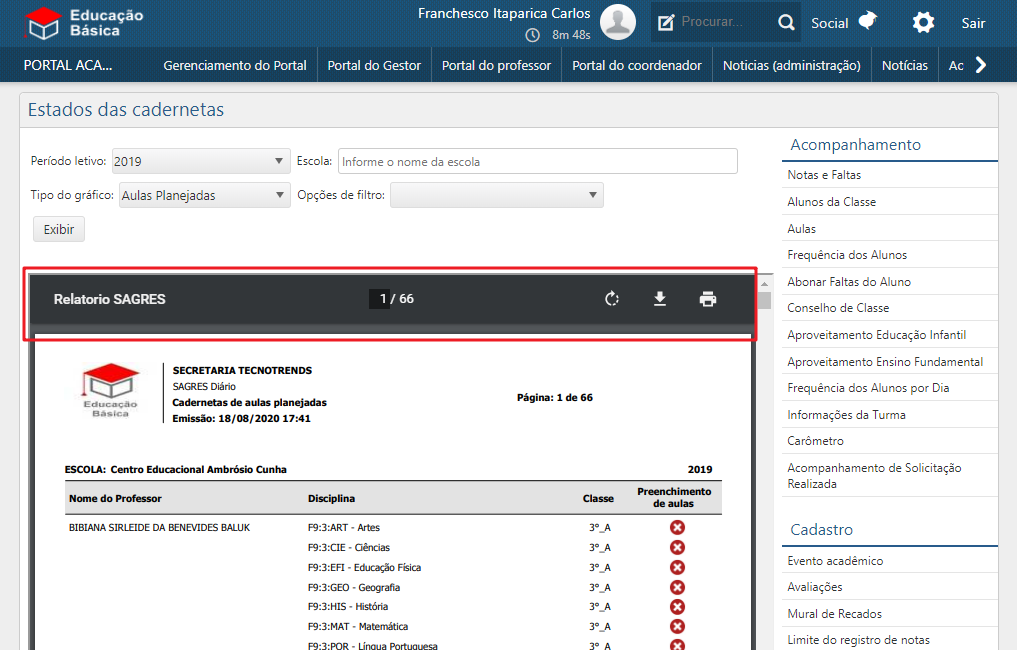Click 'F9:3:MAT - Matemática' discipline text

point(358,627)
